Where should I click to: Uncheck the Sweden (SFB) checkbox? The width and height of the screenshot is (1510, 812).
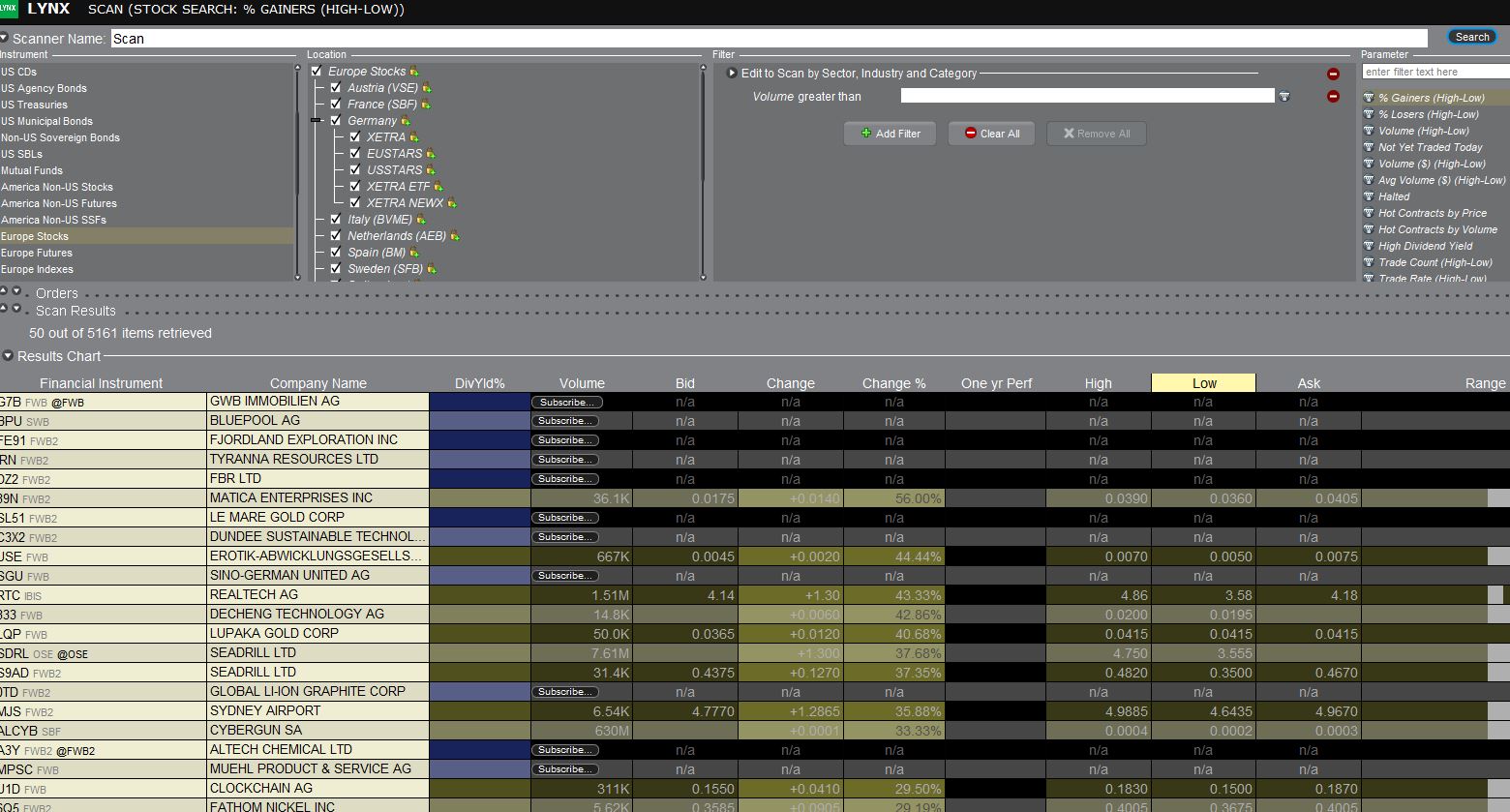[x=336, y=268]
